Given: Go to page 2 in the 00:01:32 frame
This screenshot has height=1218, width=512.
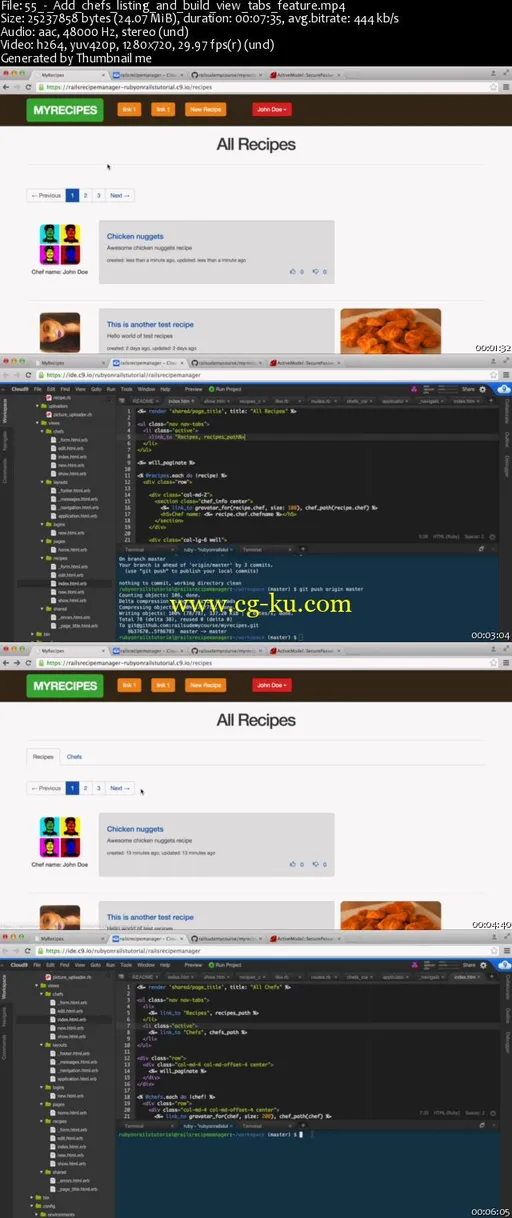Looking at the screenshot, I should tap(85, 195).
